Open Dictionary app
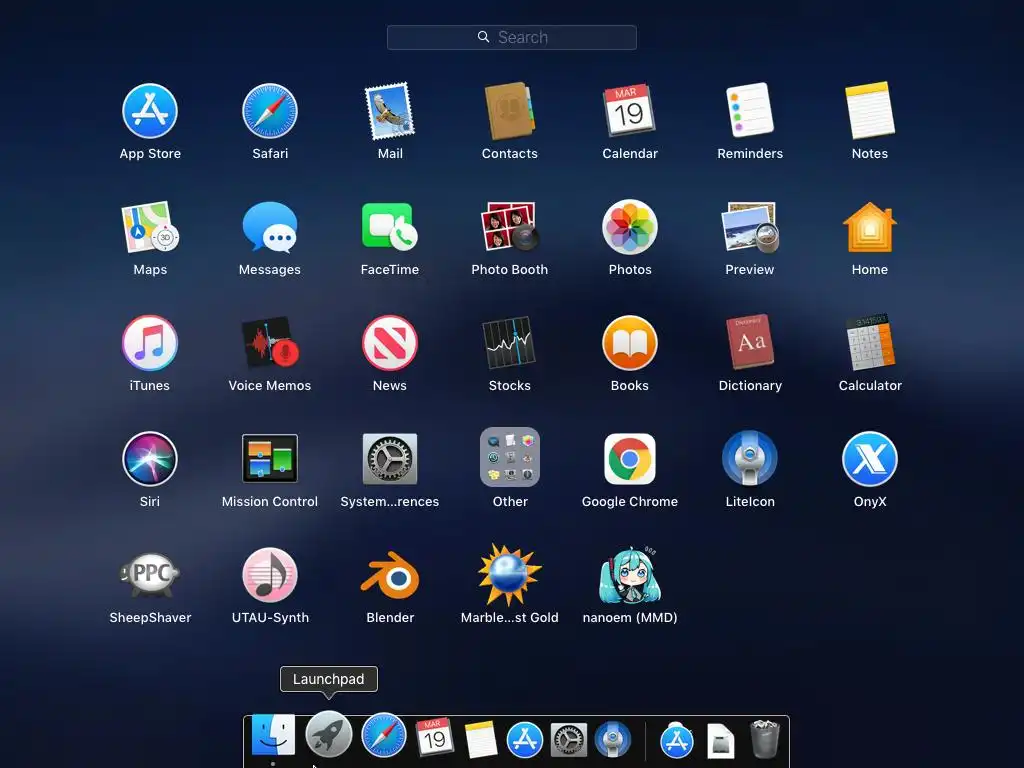Screen dimensions: 1024x768 (750, 342)
